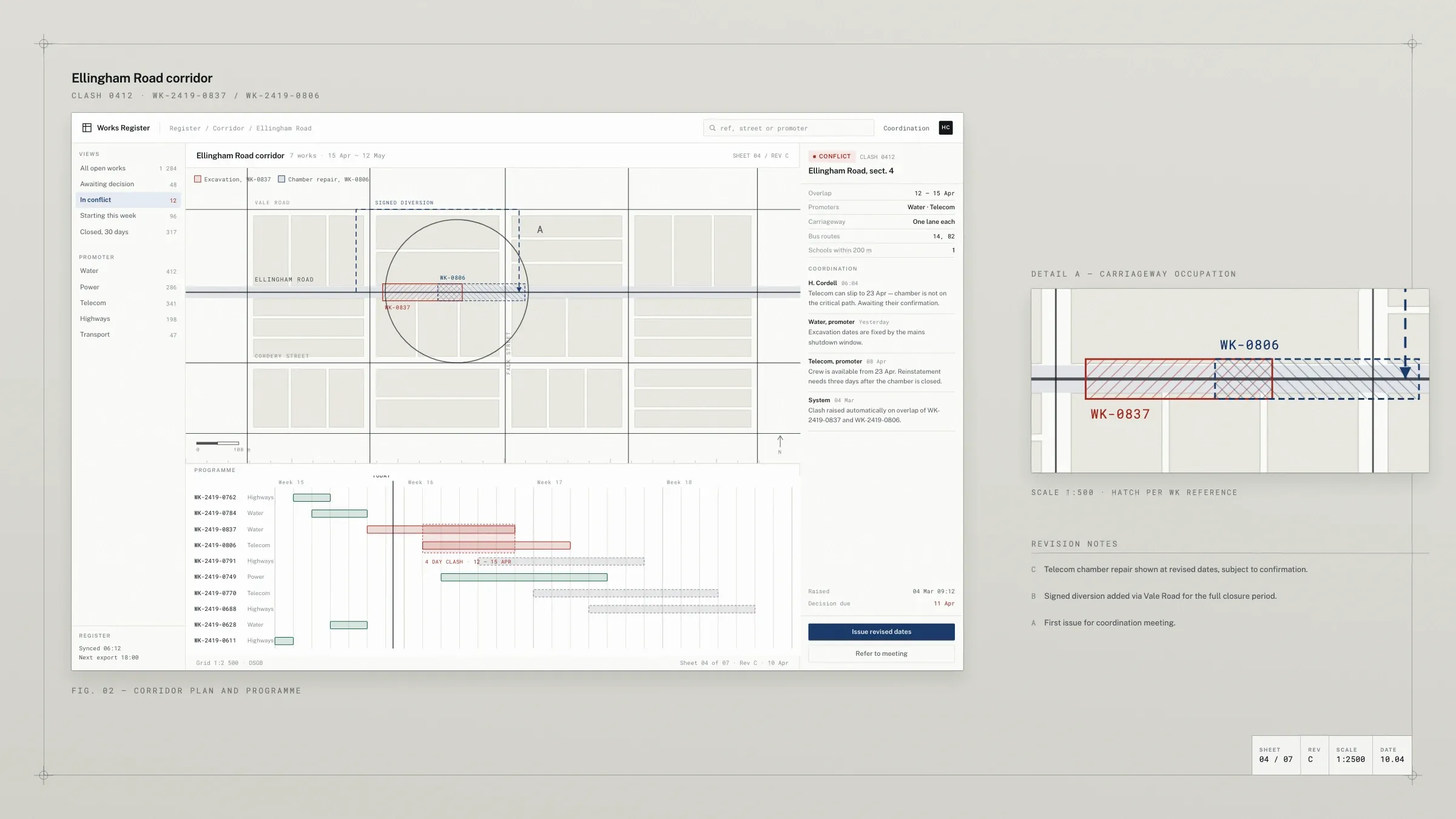Viewport: 1456px width, 819px height.
Task: Filter by Transport promoter
Action: 128,334
